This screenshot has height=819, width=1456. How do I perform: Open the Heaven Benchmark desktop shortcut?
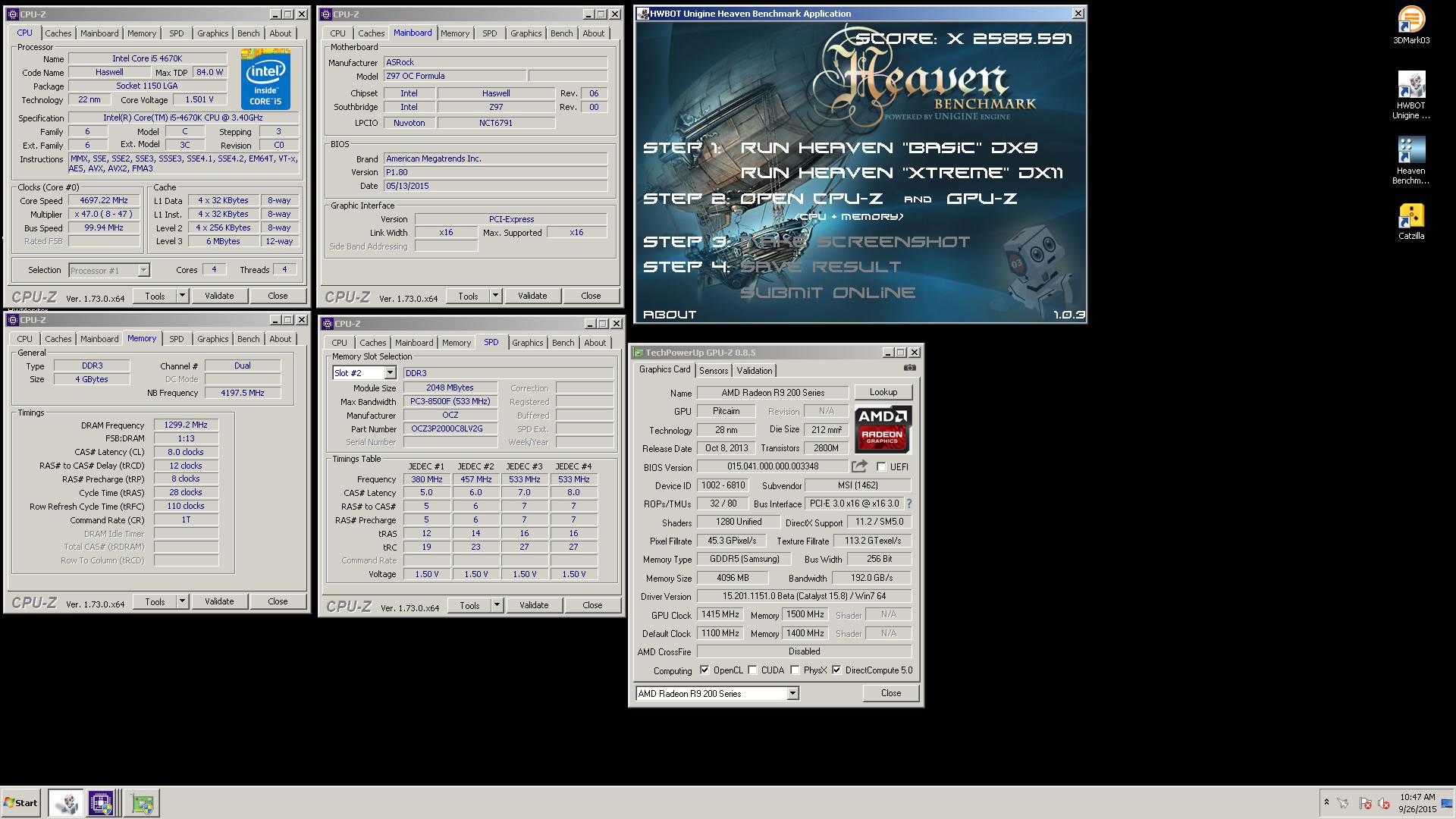(x=1411, y=160)
